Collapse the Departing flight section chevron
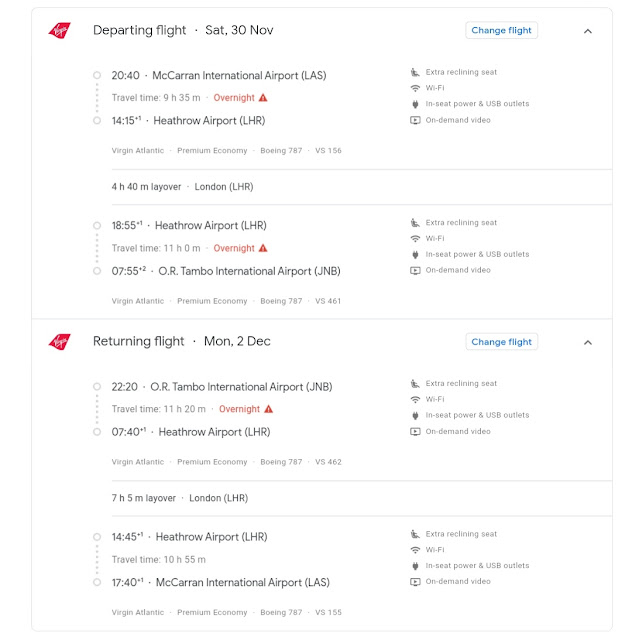The height and width of the screenshot is (640, 632). pos(586,30)
